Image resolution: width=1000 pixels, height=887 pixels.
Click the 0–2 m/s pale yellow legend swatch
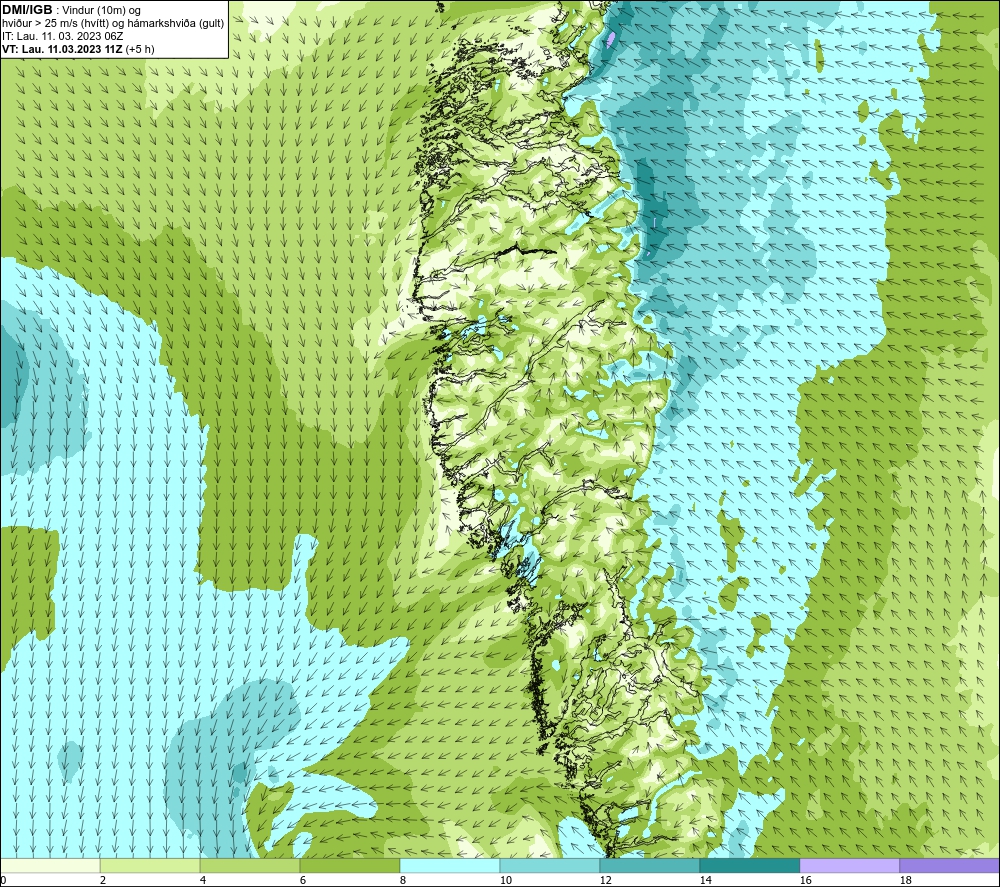[x=50, y=865]
